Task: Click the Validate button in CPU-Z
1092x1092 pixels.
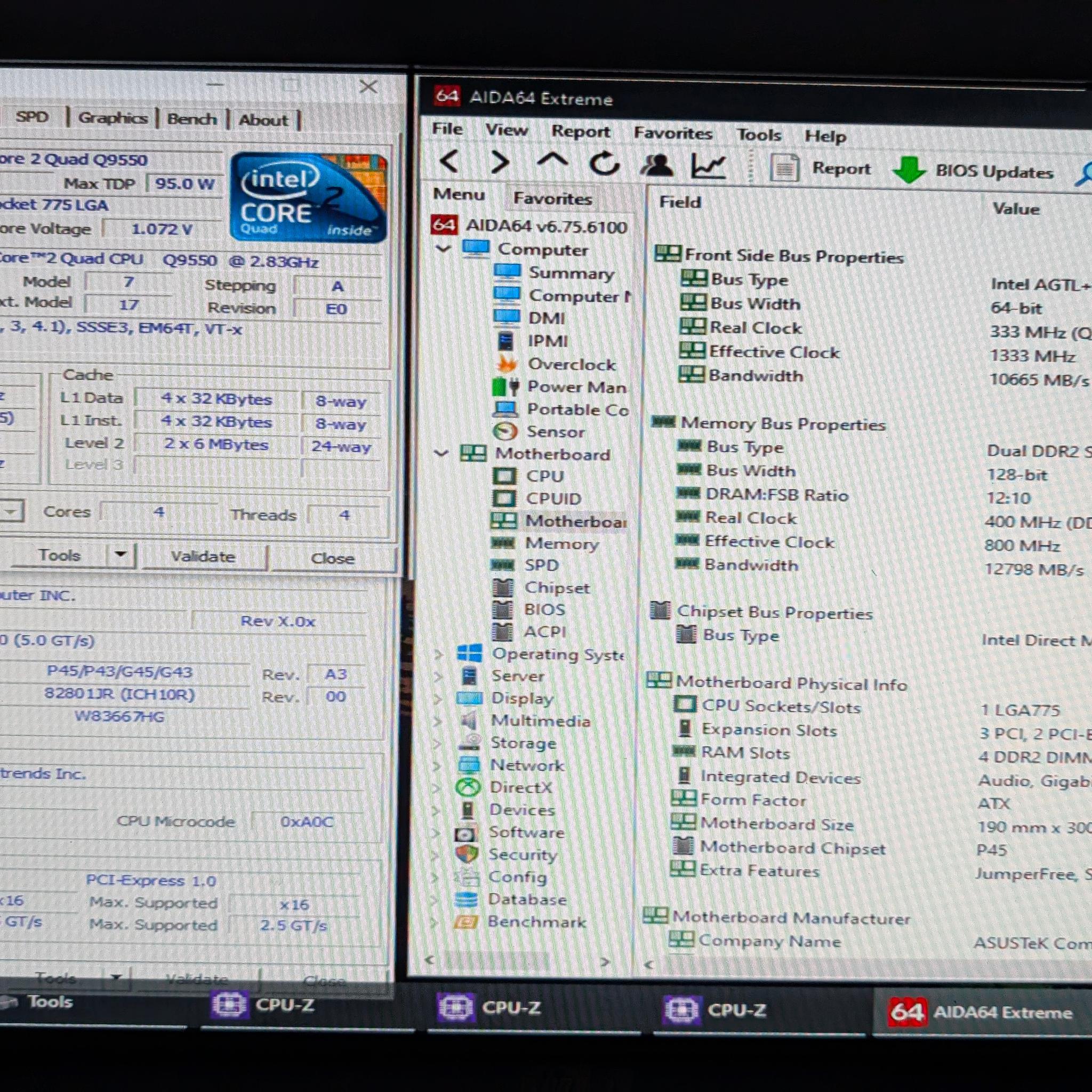Action: pyautogui.click(x=203, y=557)
